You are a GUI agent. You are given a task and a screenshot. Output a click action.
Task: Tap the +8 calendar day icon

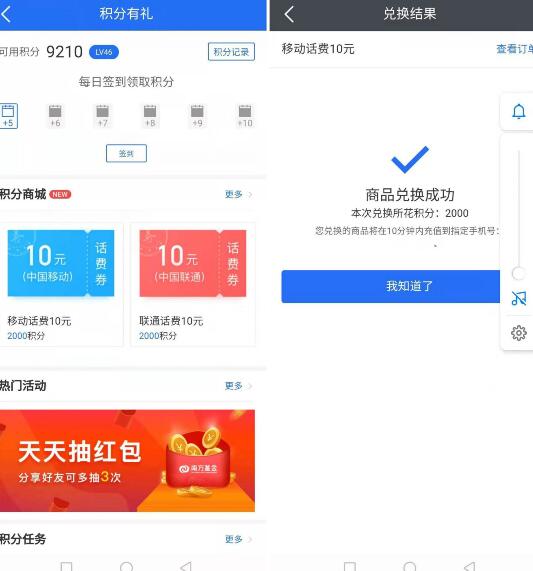[x=150, y=116]
